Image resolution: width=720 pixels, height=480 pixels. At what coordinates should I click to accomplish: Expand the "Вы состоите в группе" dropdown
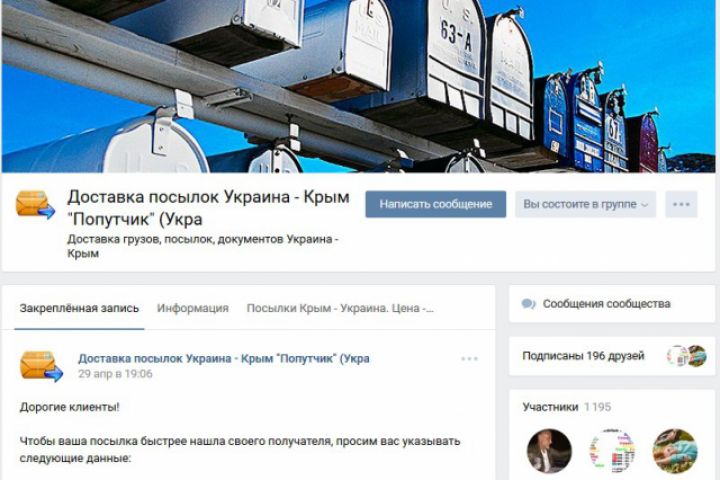585,204
